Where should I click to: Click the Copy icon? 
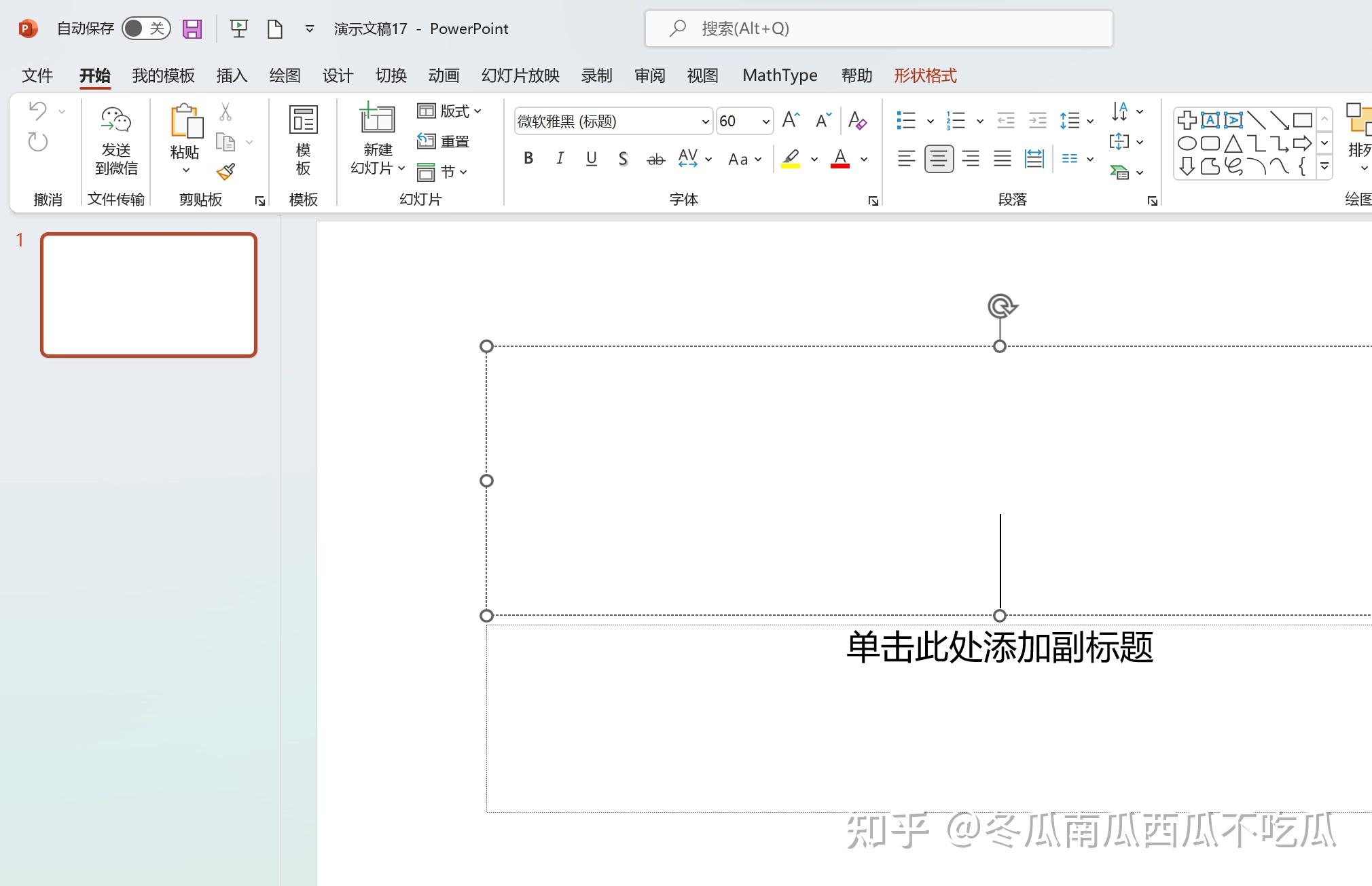click(x=225, y=142)
